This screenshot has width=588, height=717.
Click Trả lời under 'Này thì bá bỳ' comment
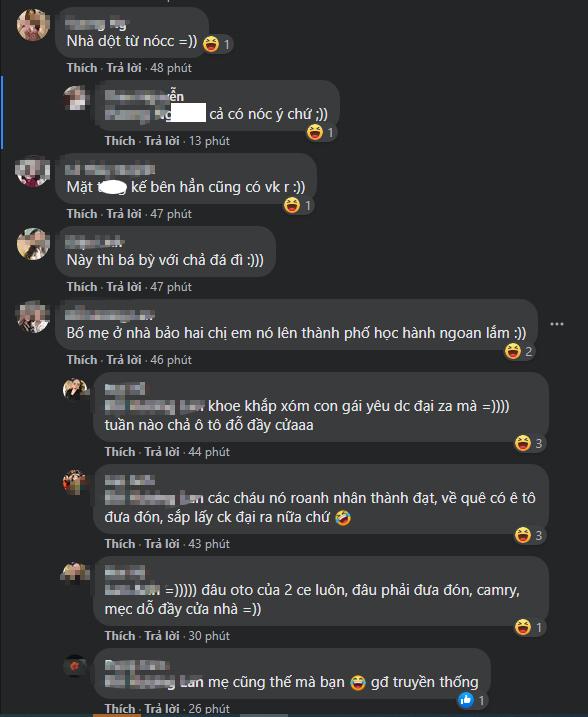(x=124, y=287)
